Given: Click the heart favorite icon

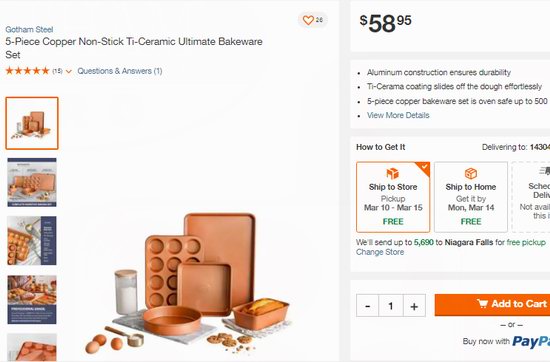Looking at the screenshot, I should click(308, 20).
